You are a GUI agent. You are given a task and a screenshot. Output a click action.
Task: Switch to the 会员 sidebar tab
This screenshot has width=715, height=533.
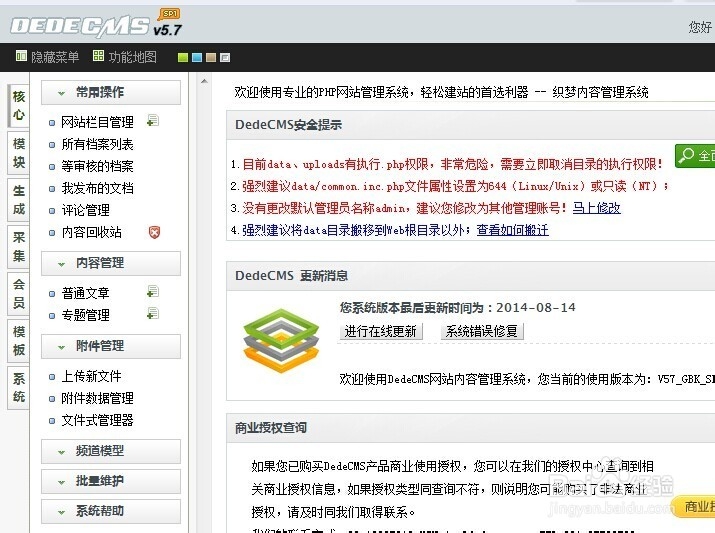pyautogui.click(x=19, y=294)
